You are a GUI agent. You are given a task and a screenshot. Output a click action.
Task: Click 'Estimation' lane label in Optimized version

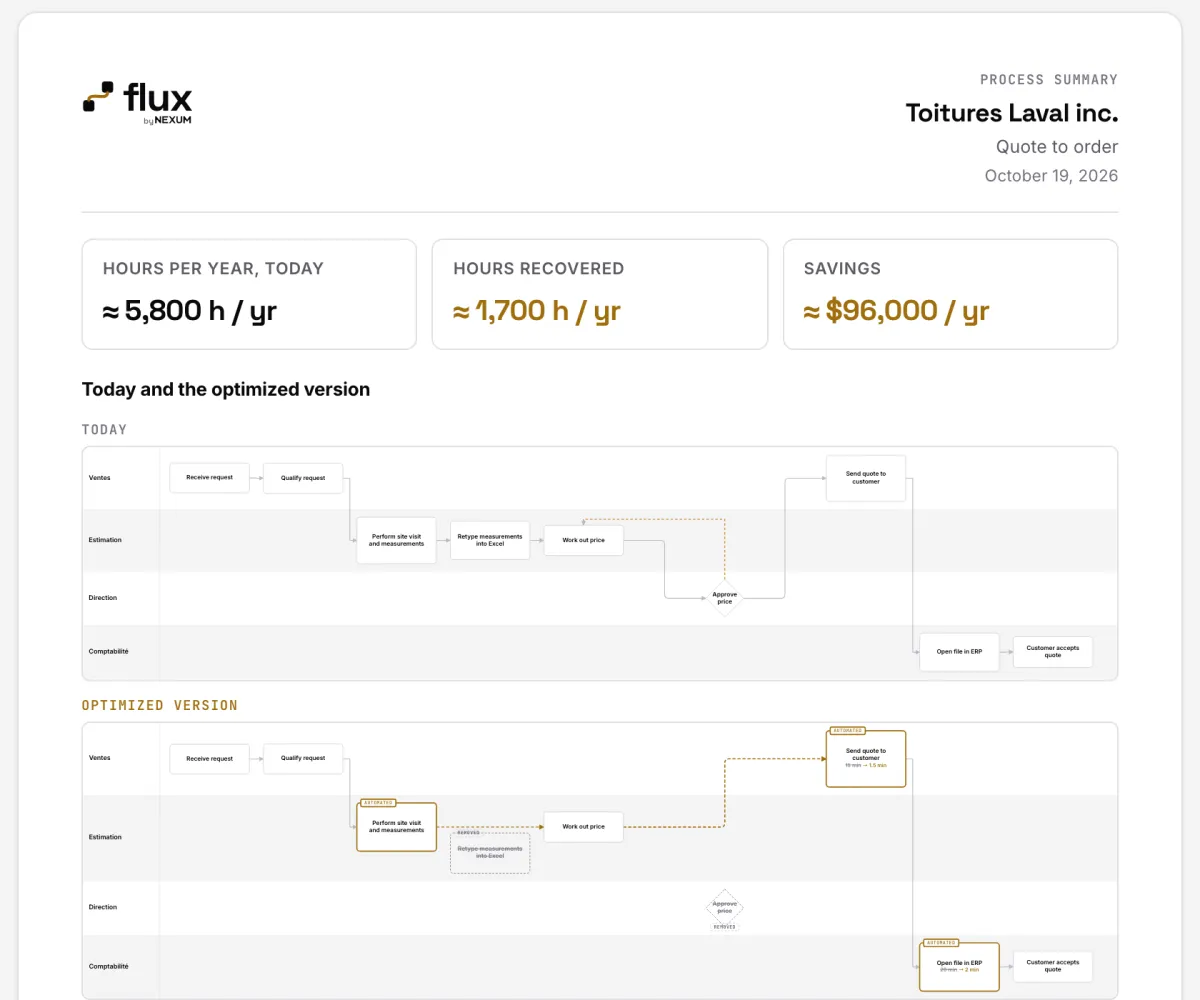105,837
